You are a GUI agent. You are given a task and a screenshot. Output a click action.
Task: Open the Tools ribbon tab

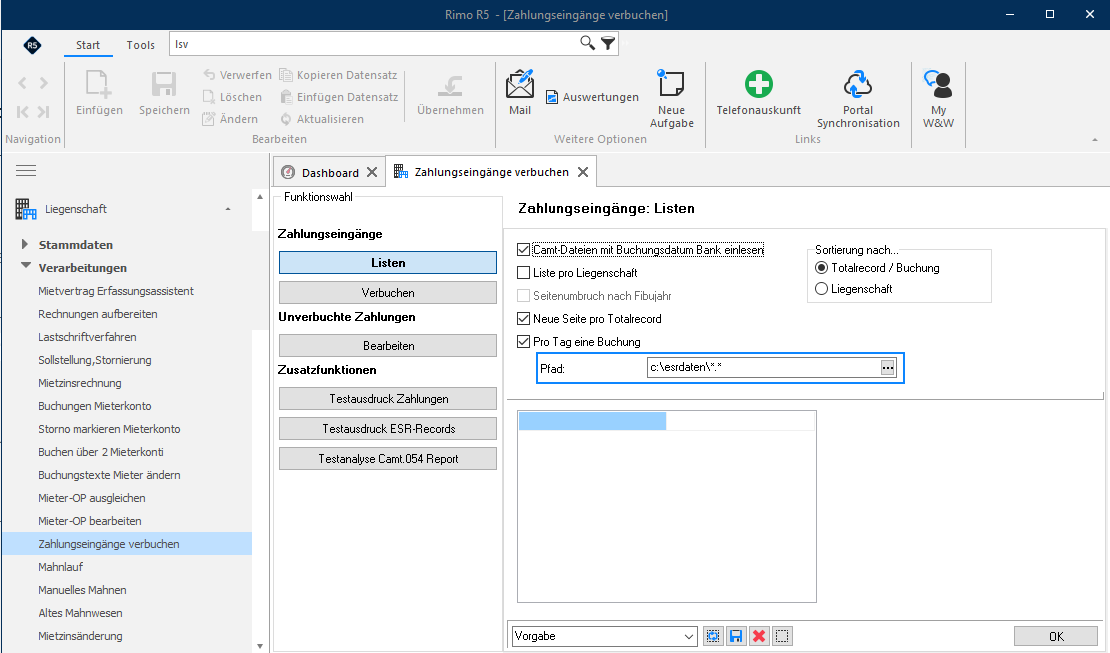[140, 45]
